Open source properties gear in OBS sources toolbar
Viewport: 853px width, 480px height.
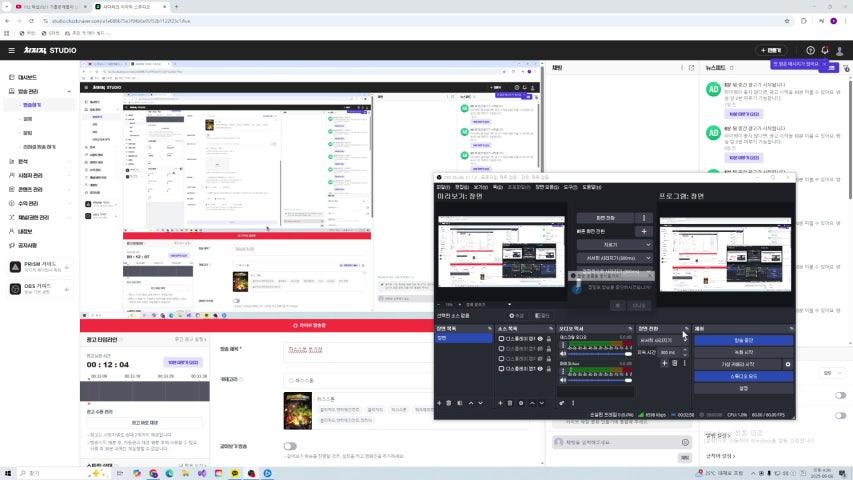[x=521, y=403]
